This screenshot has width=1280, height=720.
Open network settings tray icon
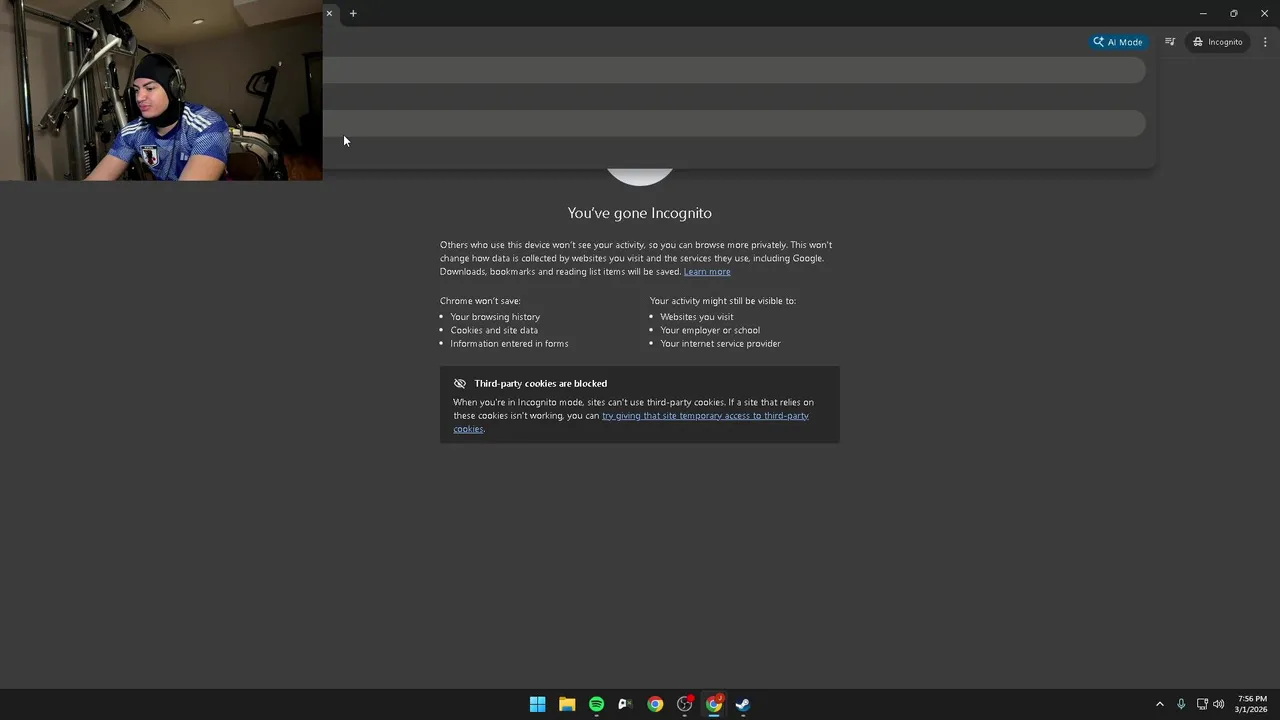[x=1202, y=704]
